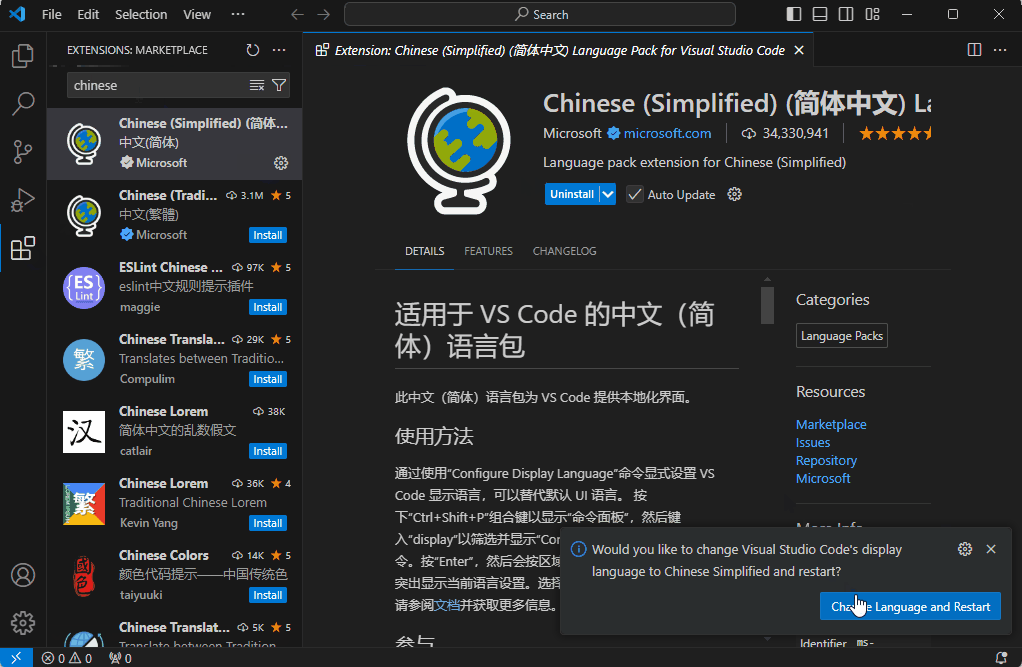Open the Explorer view in the activity bar
This screenshot has height=667, width=1022.
(x=22, y=57)
